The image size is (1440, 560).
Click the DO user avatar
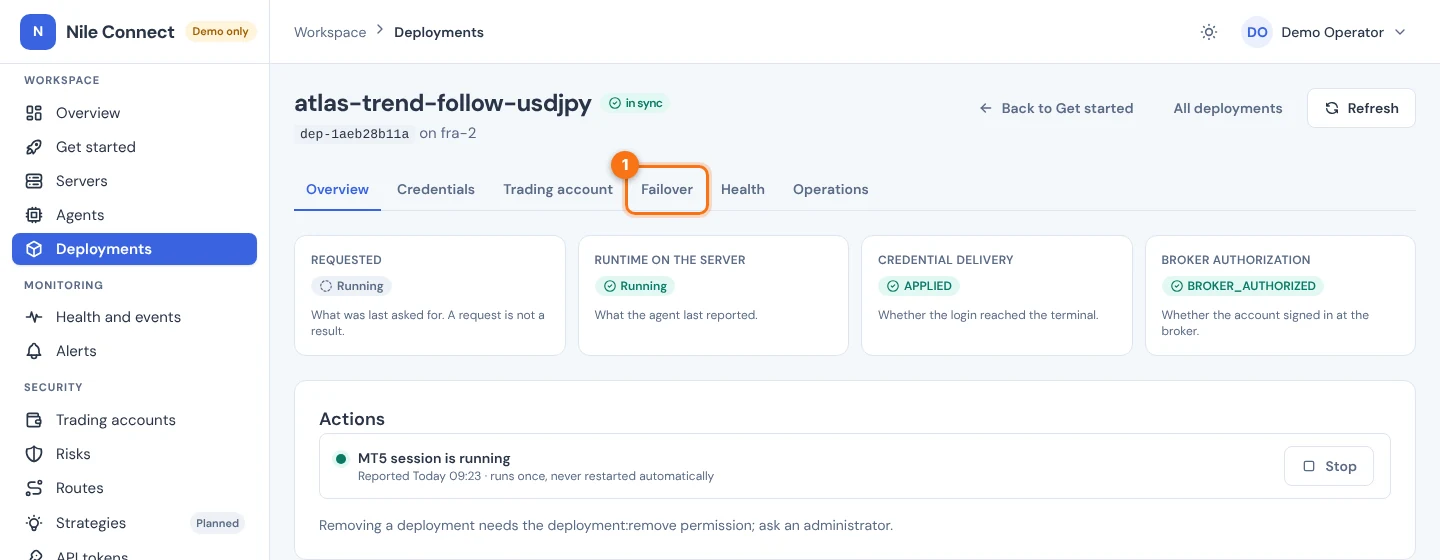click(x=1257, y=32)
